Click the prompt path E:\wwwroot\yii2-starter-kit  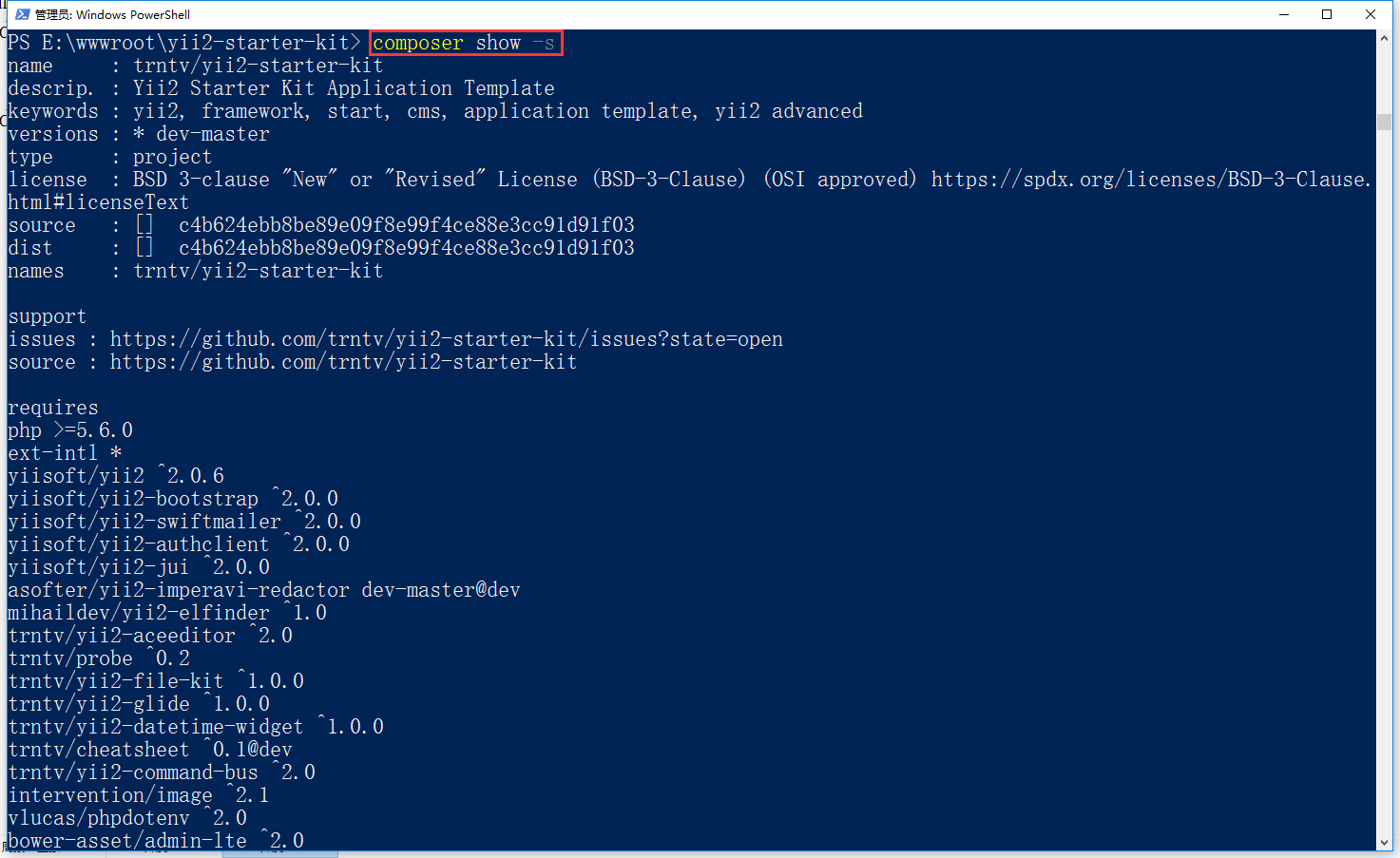tap(196, 43)
